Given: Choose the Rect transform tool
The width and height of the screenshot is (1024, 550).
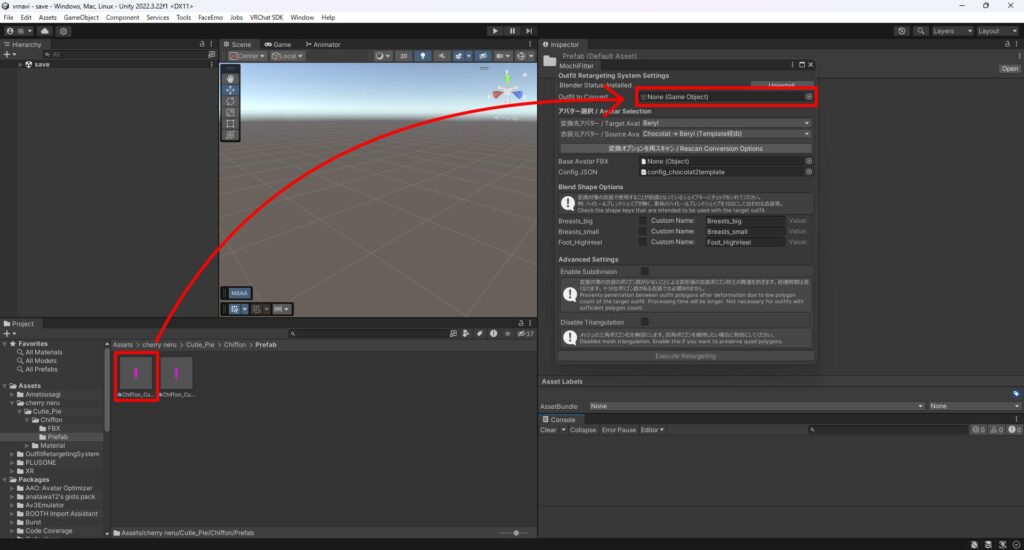Looking at the screenshot, I should [x=230, y=124].
